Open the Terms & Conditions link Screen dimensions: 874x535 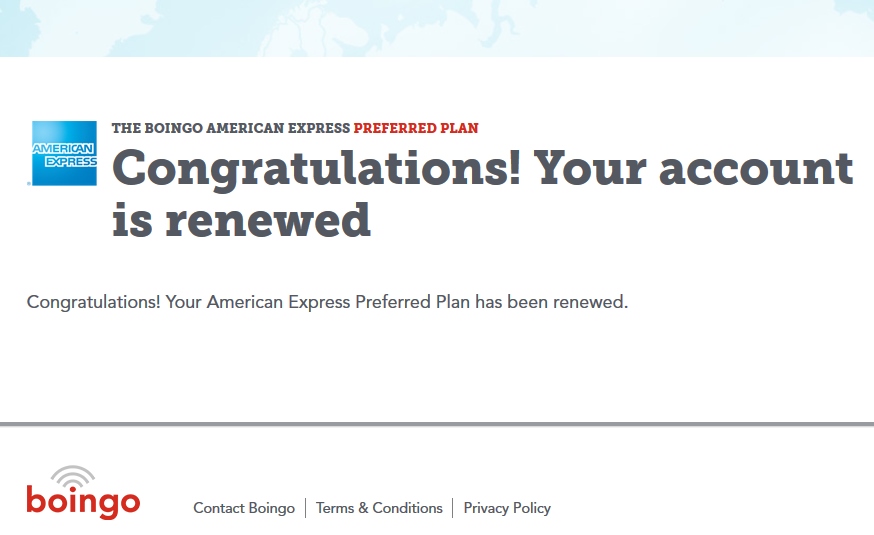point(379,508)
